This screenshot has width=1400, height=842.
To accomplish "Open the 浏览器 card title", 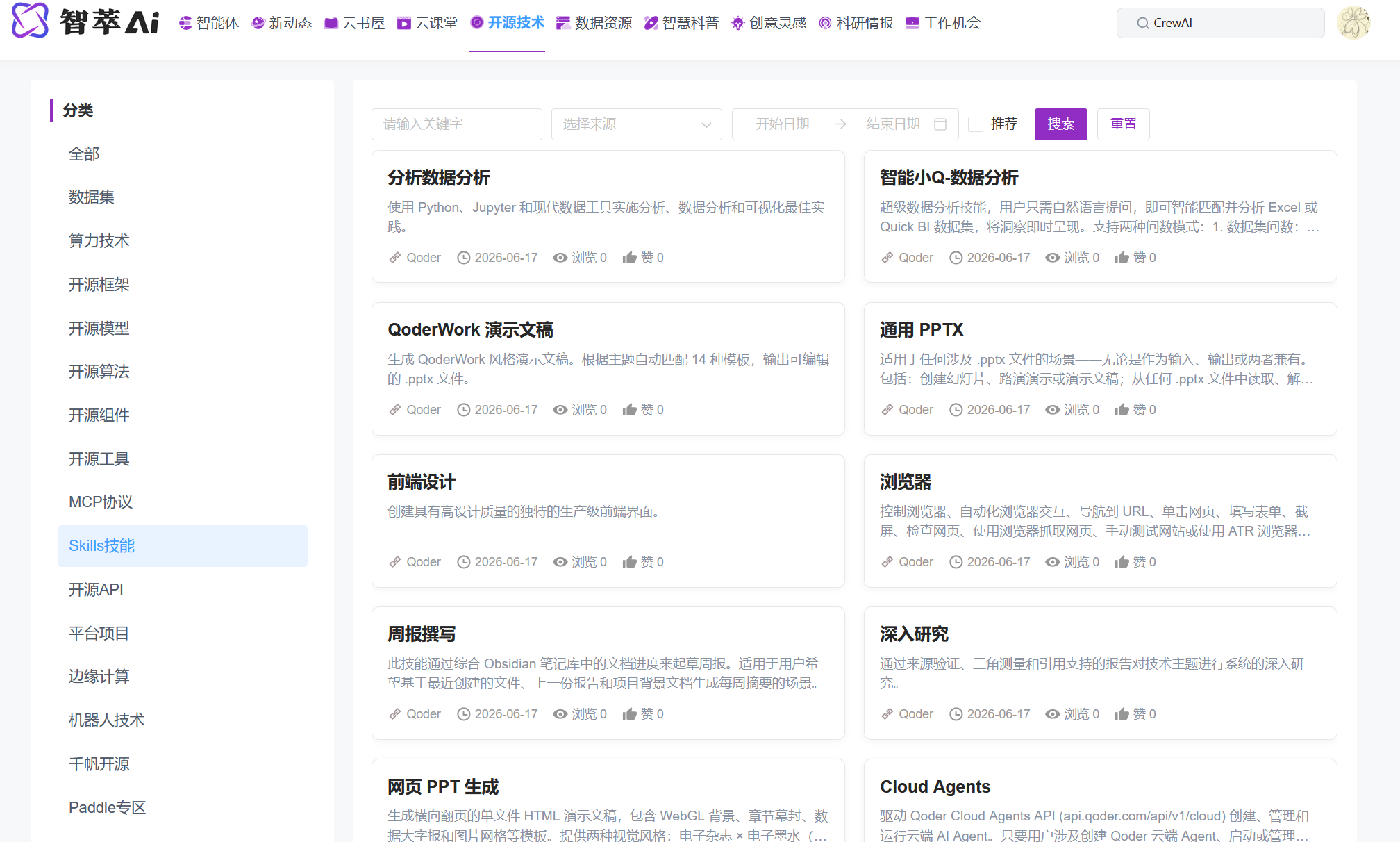I will click(906, 482).
